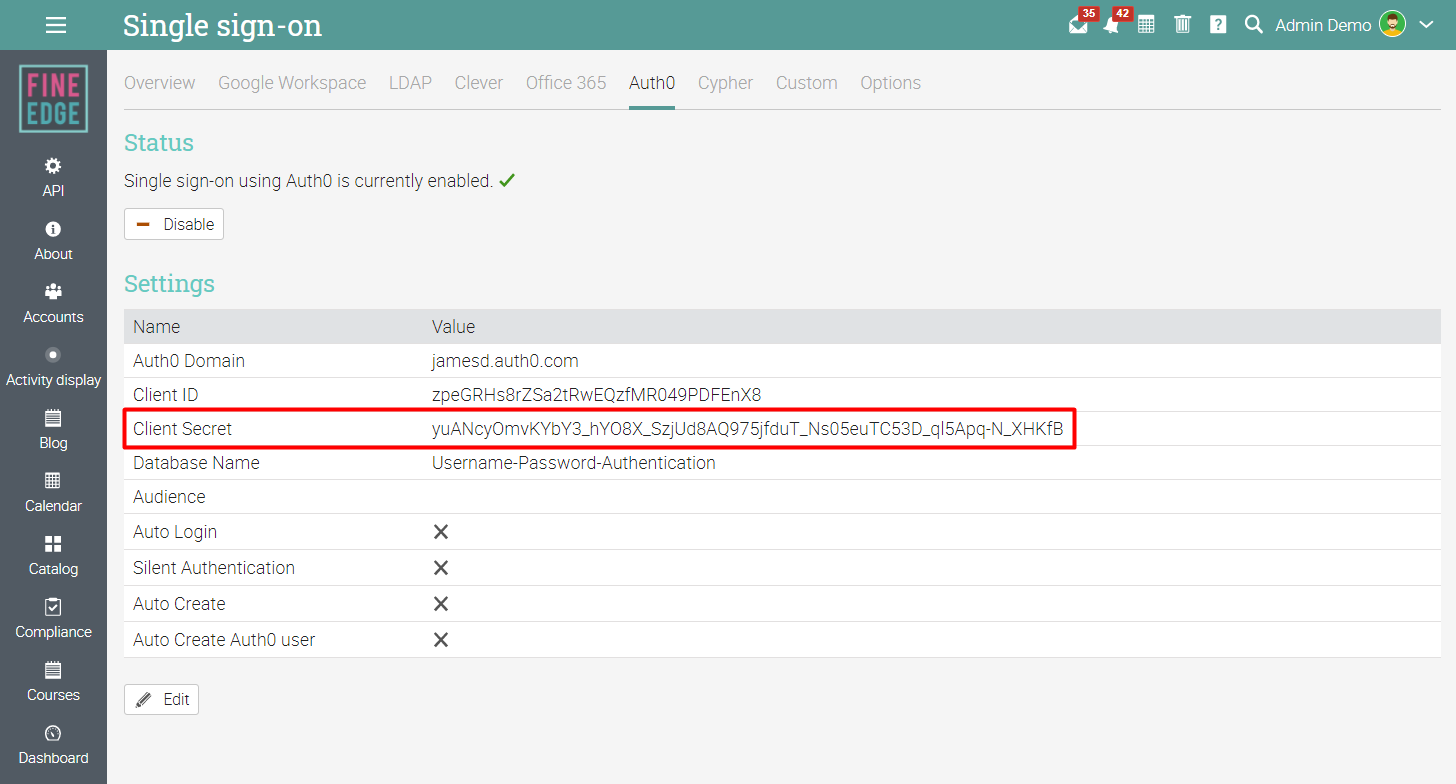Click the Value column header

click(x=453, y=327)
